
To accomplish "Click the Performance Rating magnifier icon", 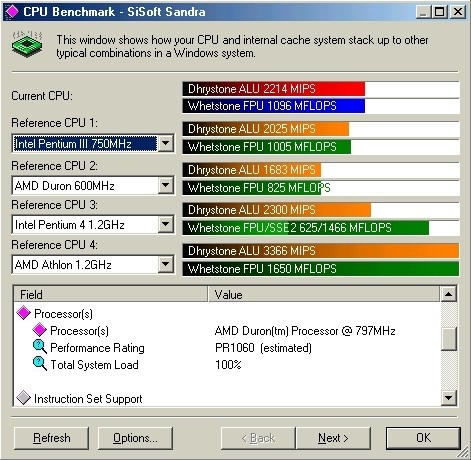I will pyautogui.click(x=40, y=347).
